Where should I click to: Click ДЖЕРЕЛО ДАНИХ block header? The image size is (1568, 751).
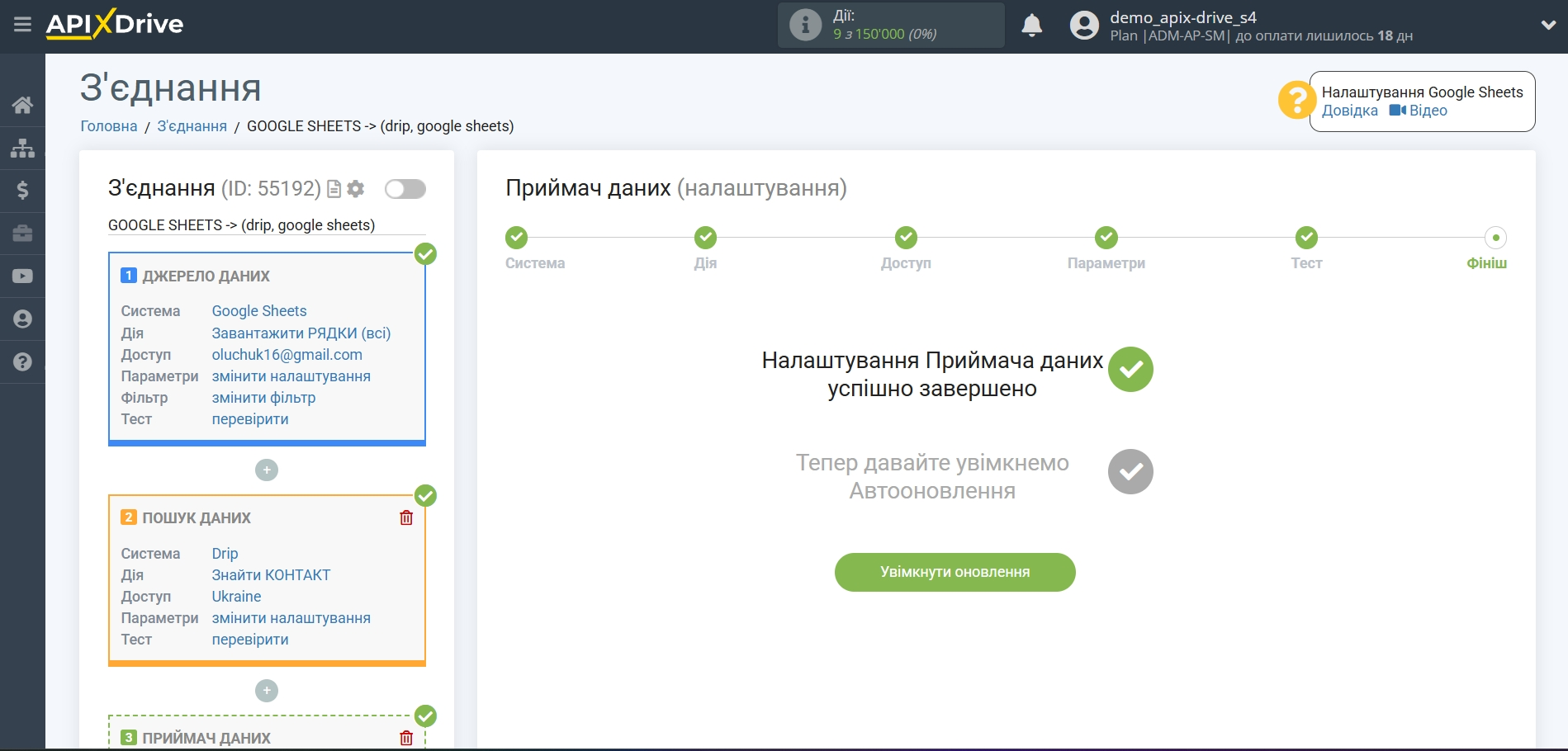pyautogui.click(x=206, y=276)
